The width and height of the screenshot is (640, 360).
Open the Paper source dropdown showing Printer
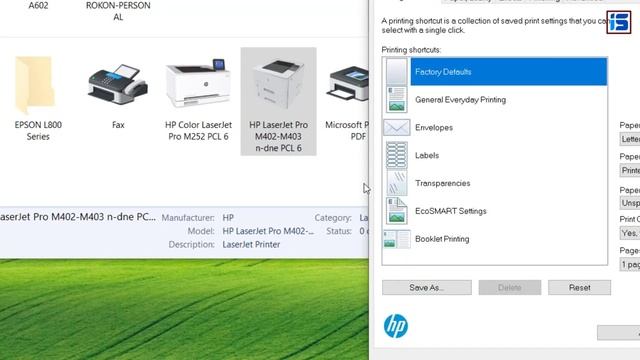(630, 170)
